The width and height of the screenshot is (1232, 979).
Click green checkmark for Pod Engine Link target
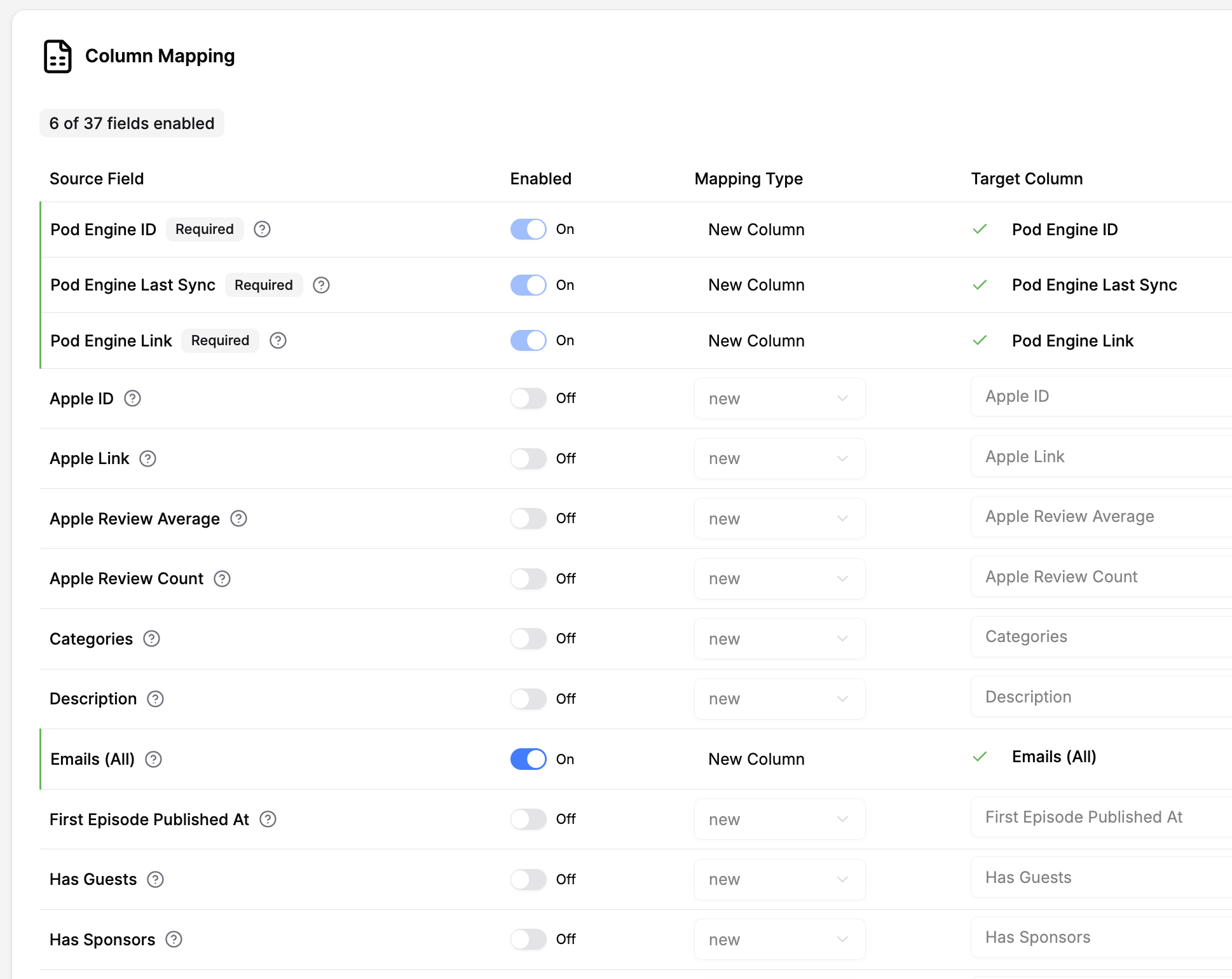pyautogui.click(x=980, y=340)
